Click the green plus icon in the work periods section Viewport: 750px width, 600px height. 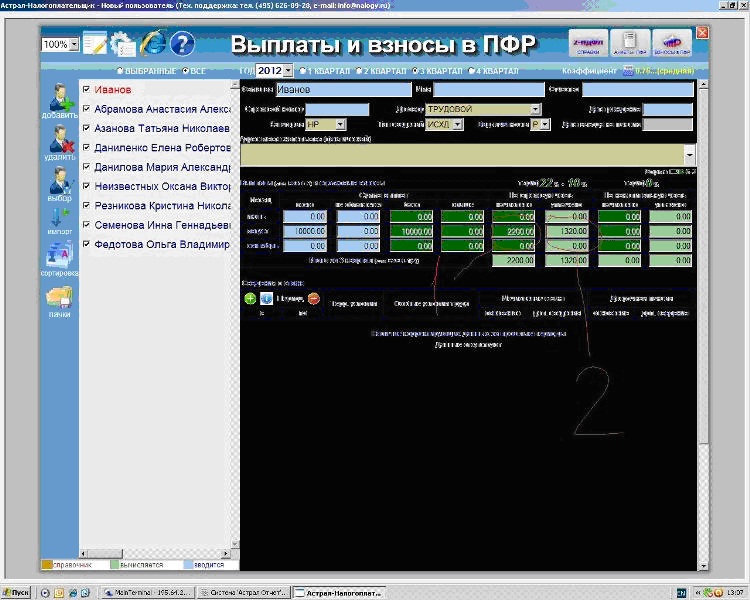pos(249,298)
